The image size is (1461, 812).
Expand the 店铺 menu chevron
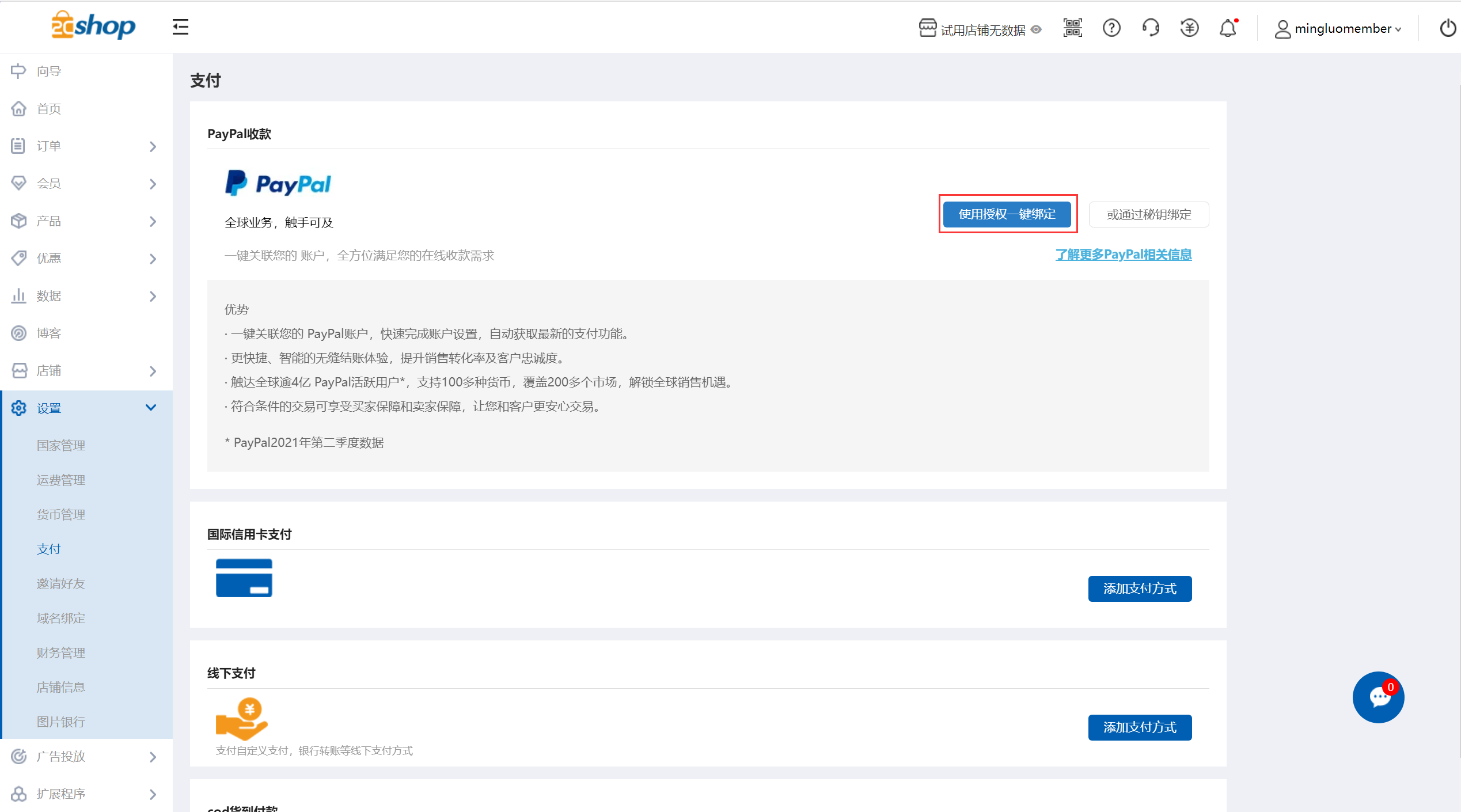click(x=153, y=371)
